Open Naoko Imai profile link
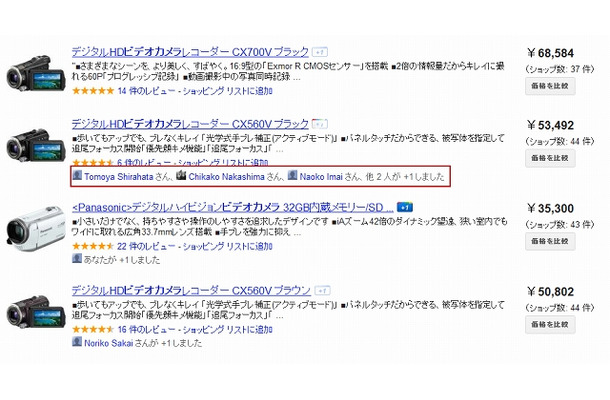 [x=321, y=177]
